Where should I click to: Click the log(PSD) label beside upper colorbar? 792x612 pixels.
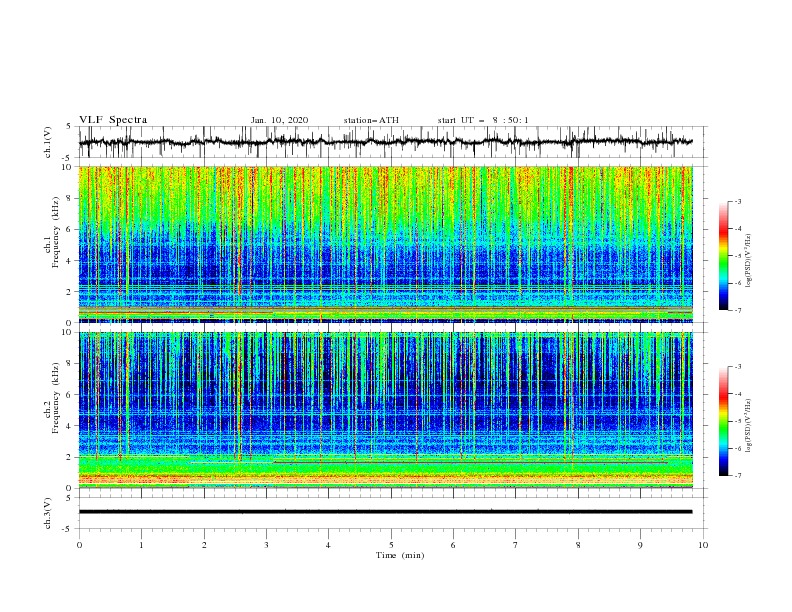pyautogui.click(x=749, y=261)
